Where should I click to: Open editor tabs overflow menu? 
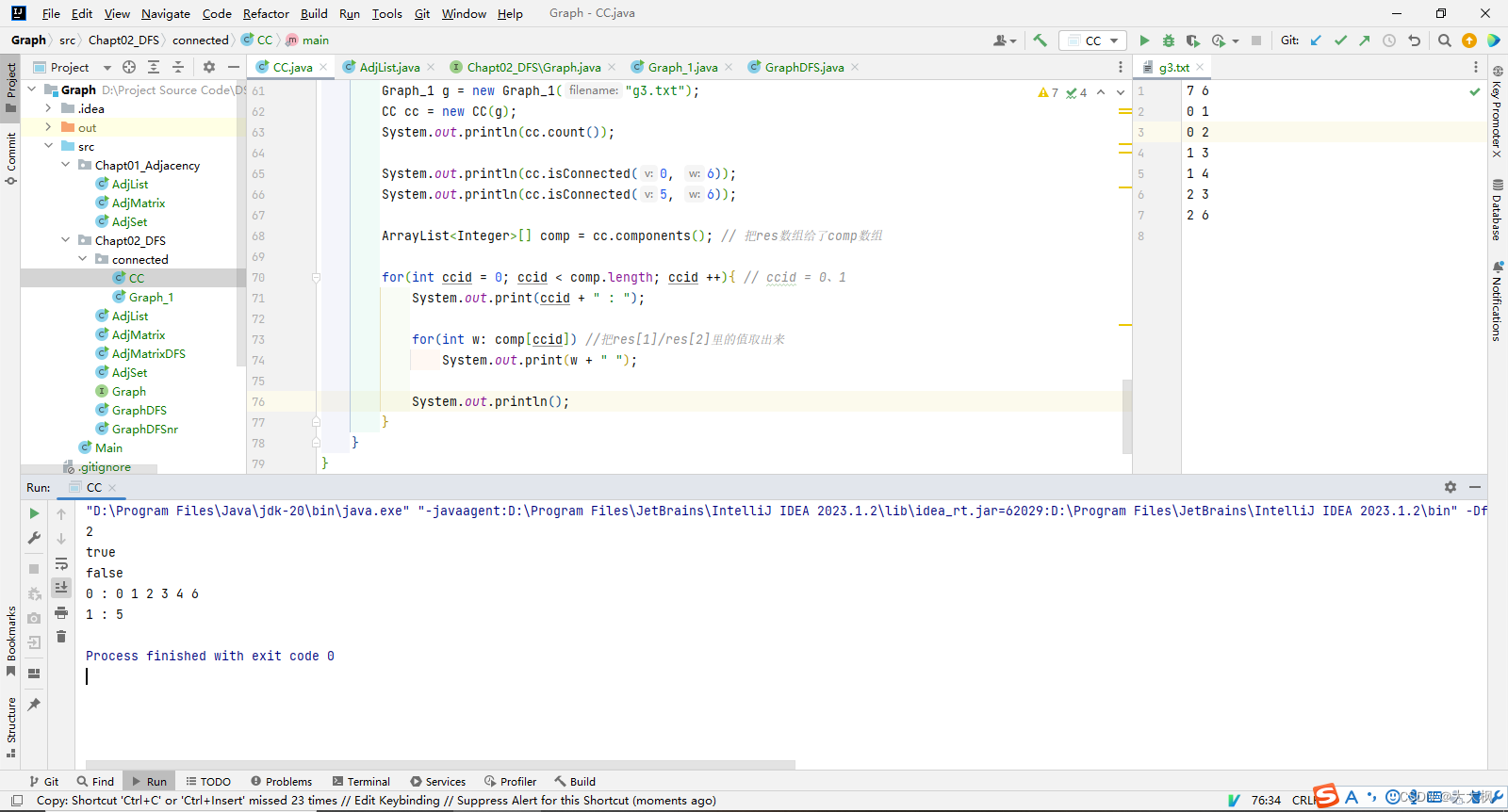click(x=1121, y=67)
